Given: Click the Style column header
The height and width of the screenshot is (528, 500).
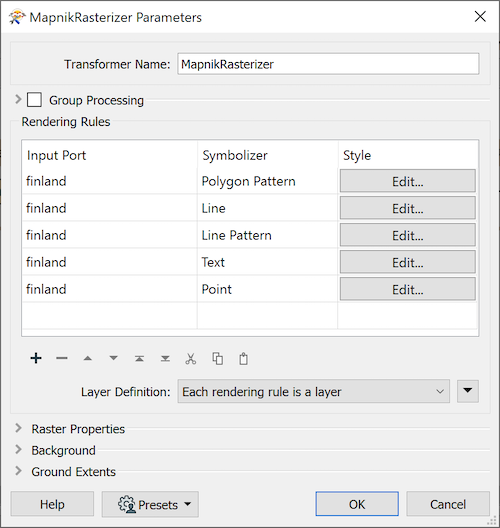Looking at the screenshot, I should 408,155.
